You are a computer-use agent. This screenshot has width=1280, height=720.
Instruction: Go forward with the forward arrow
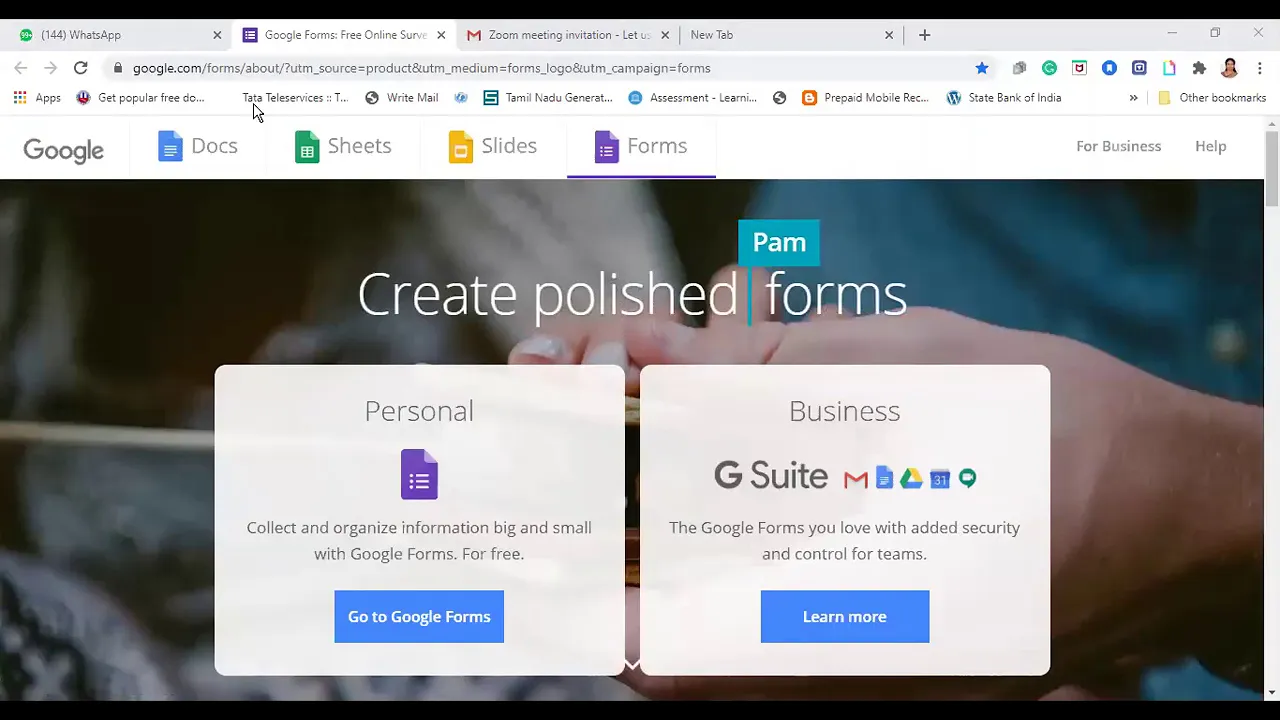tap(50, 68)
